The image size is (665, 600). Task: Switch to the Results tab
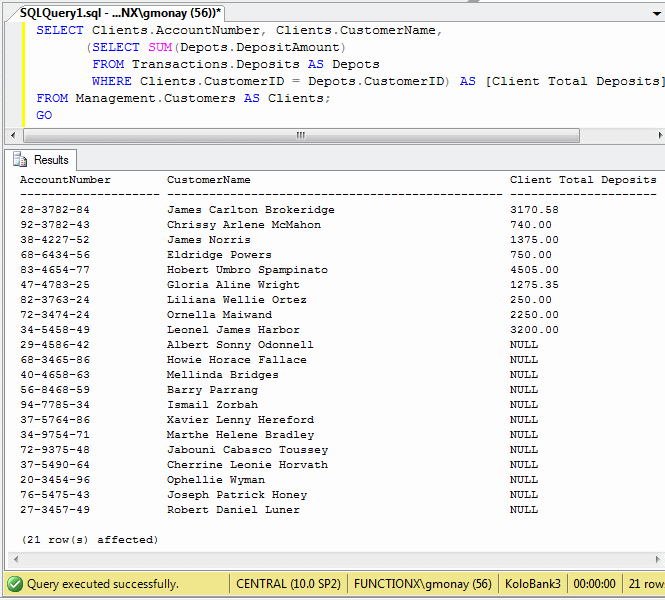pos(41,160)
